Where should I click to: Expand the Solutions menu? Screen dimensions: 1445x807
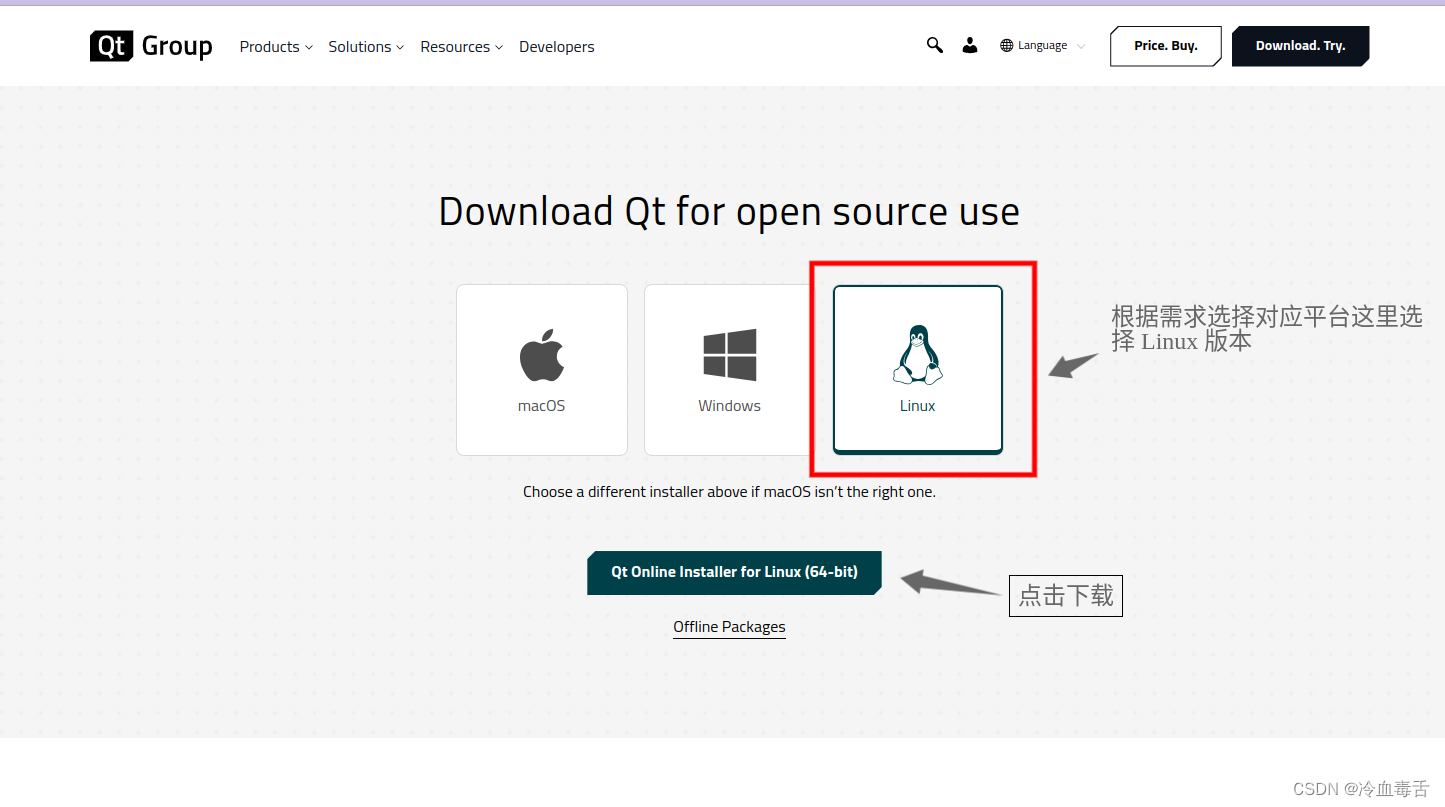pyautogui.click(x=366, y=47)
